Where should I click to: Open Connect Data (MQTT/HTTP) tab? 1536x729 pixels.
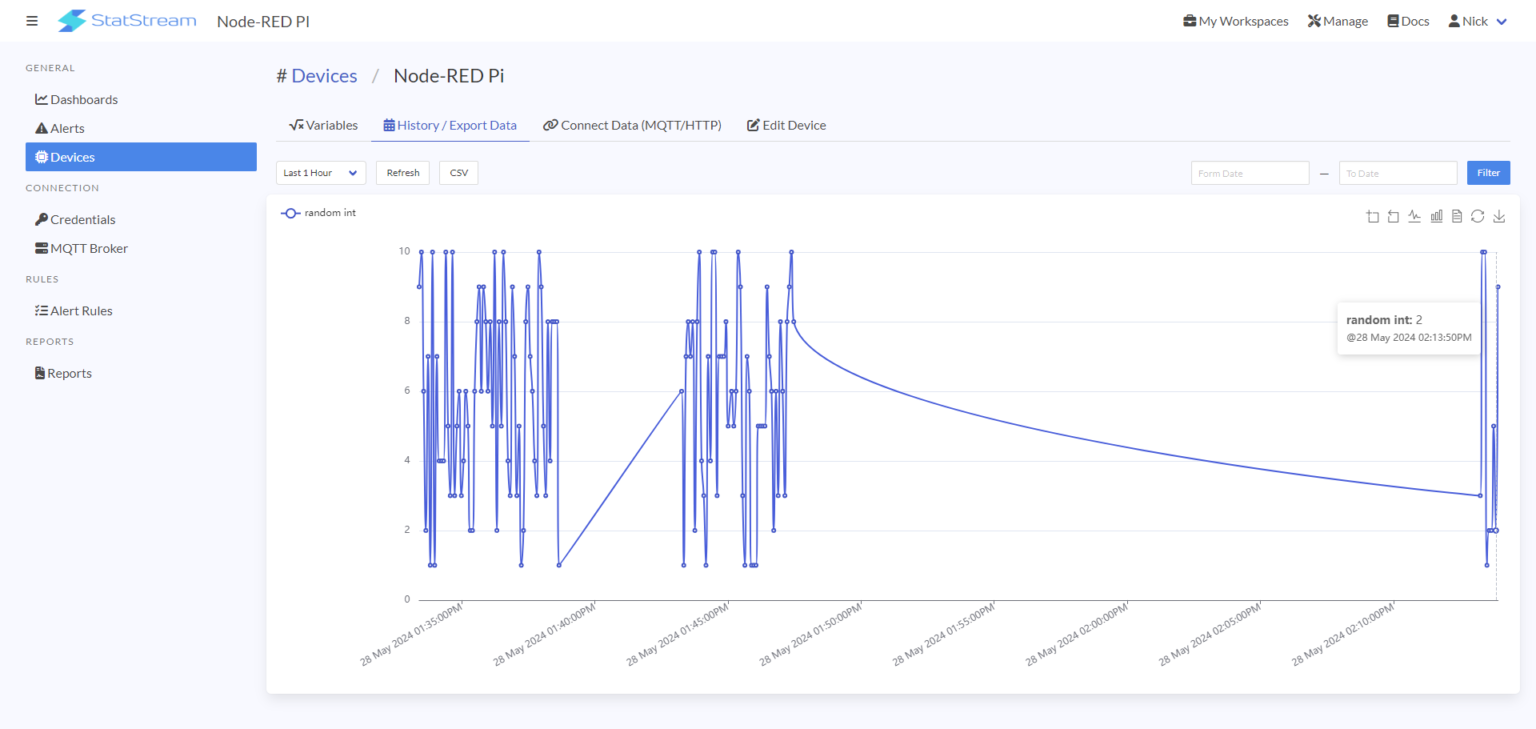pyautogui.click(x=632, y=125)
